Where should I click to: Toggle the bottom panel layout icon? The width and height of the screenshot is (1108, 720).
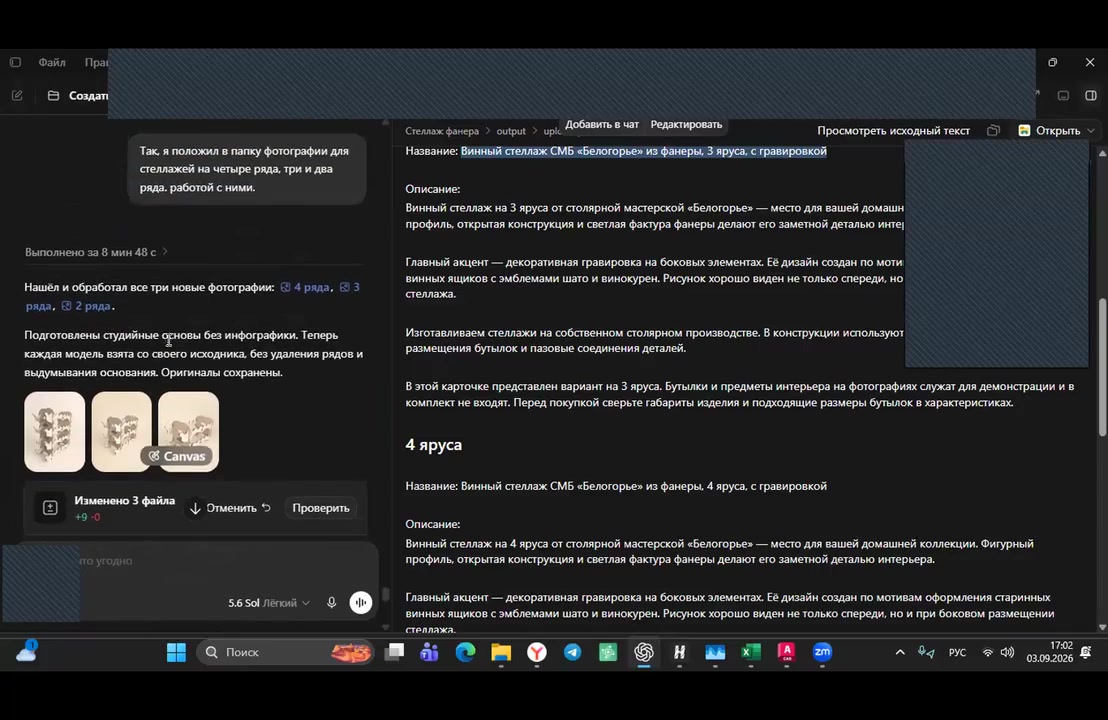[x=1063, y=95]
